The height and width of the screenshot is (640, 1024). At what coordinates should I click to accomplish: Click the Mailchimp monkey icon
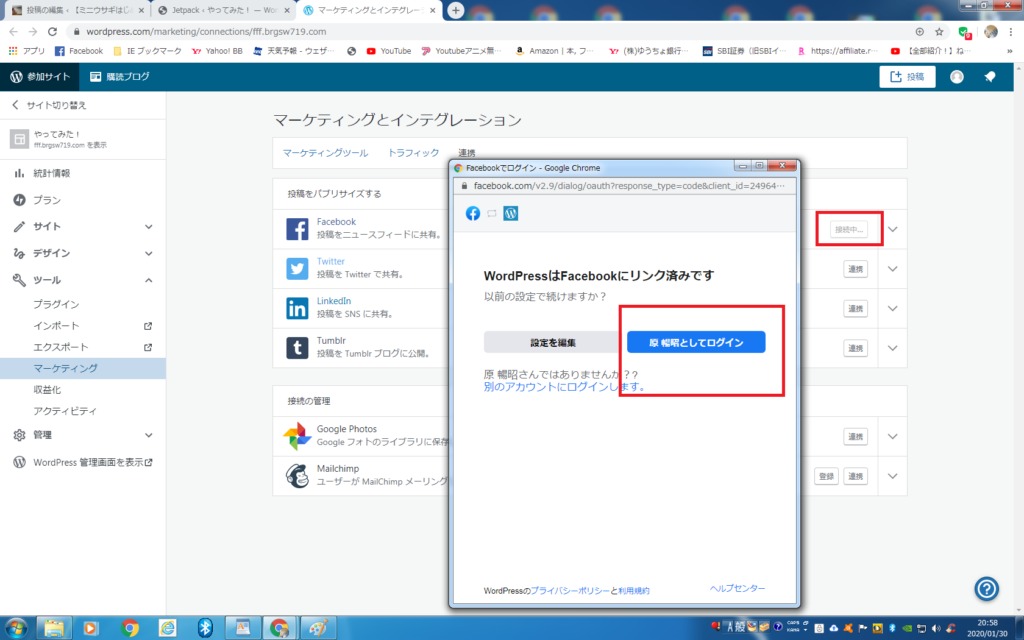(297, 476)
